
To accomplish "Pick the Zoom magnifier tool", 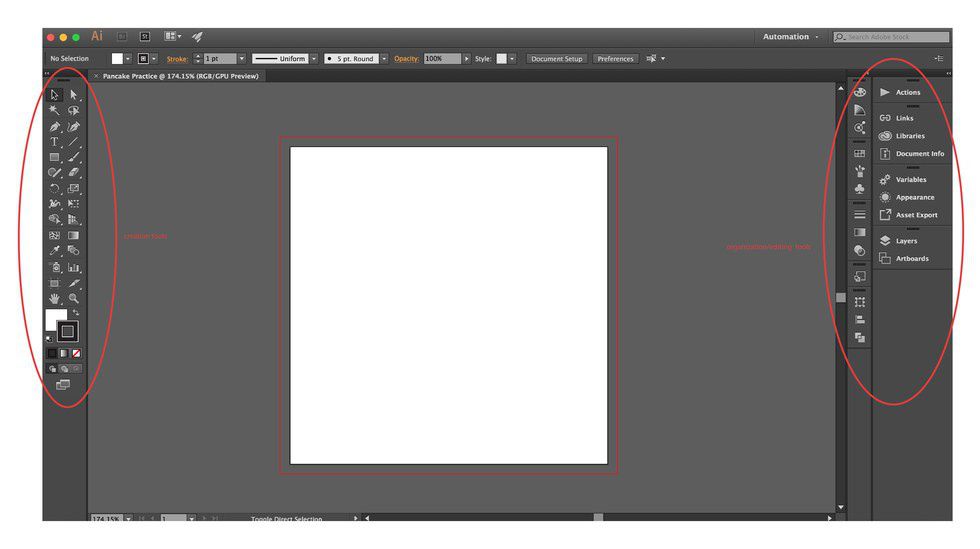I will pos(74,299).
